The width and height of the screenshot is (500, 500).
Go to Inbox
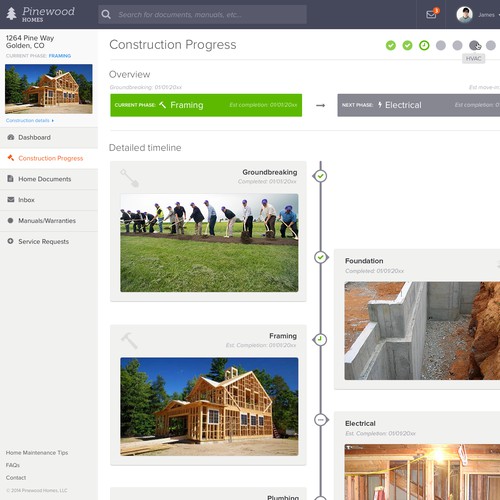click(49, 200)
